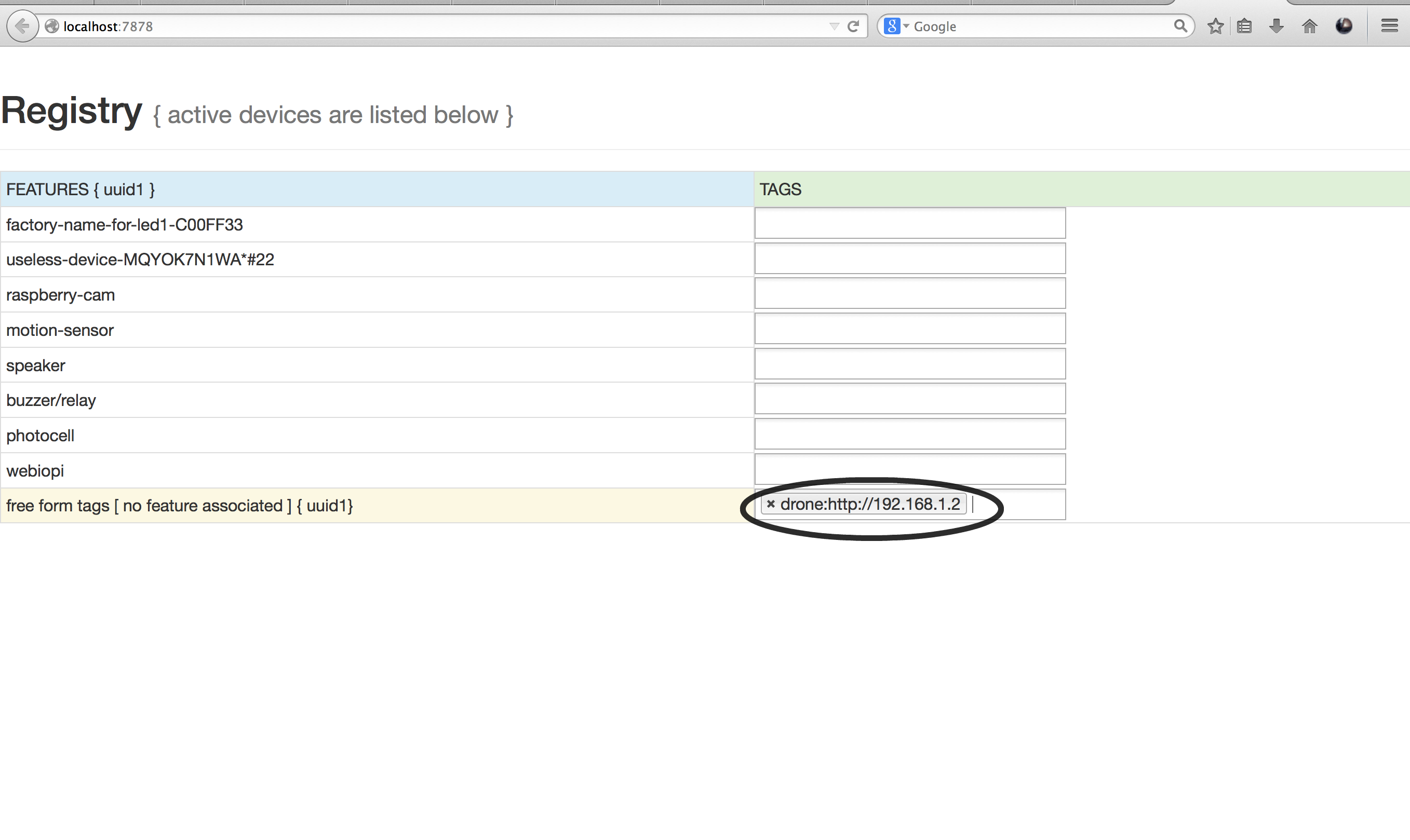The width and height of the screenshot is (1410, 840).
Task: Click tags input for factory-name-for-led1-C00FF33
Action: (909, 224)
